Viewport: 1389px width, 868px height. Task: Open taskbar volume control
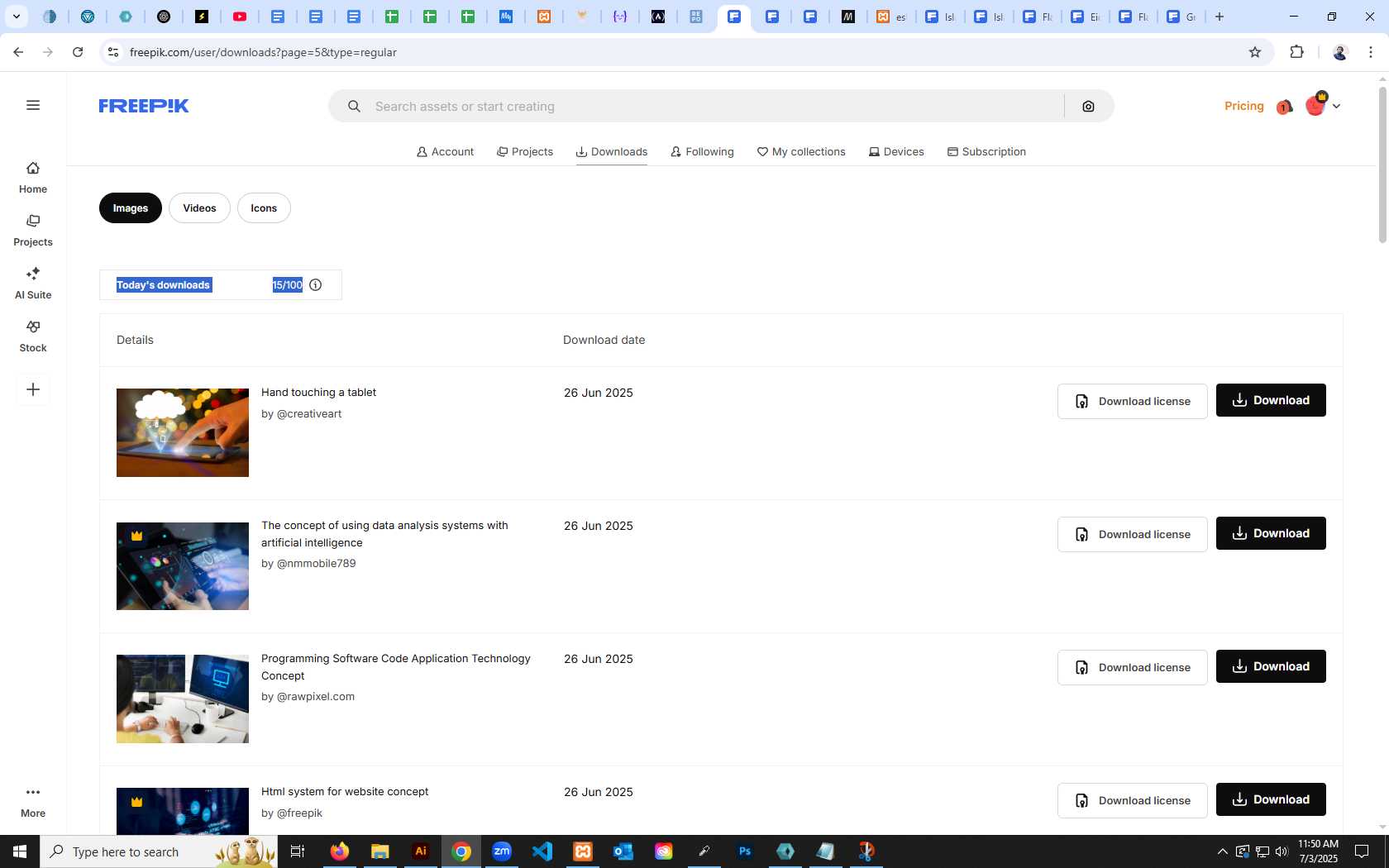pos(1282,851)
